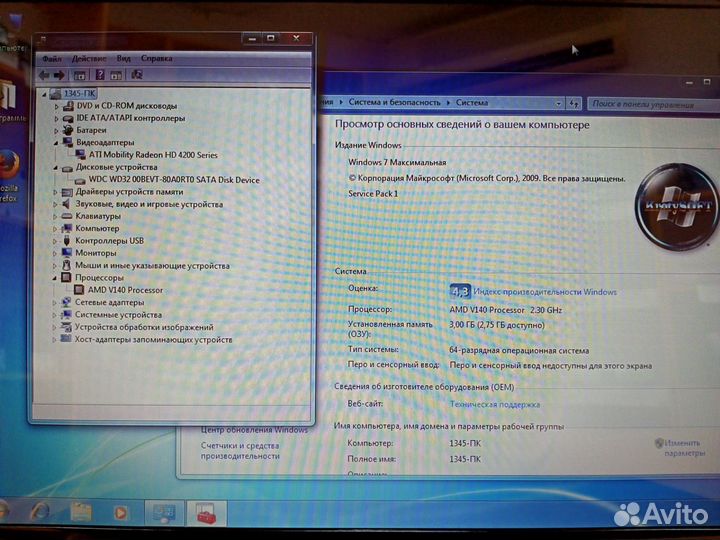Open the Техническая поддержка link
720x540 pixels.
(495, 405)
